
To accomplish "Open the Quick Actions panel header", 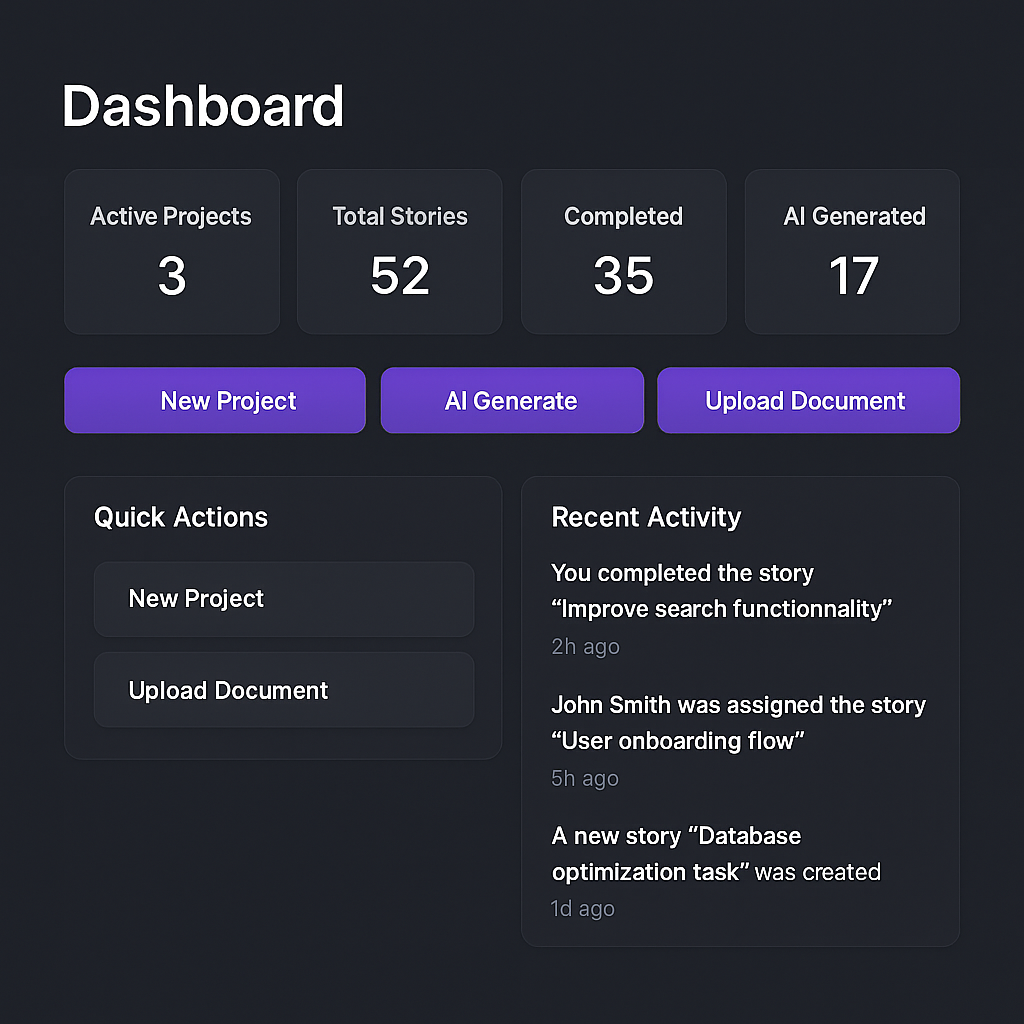I will point(180,517).
